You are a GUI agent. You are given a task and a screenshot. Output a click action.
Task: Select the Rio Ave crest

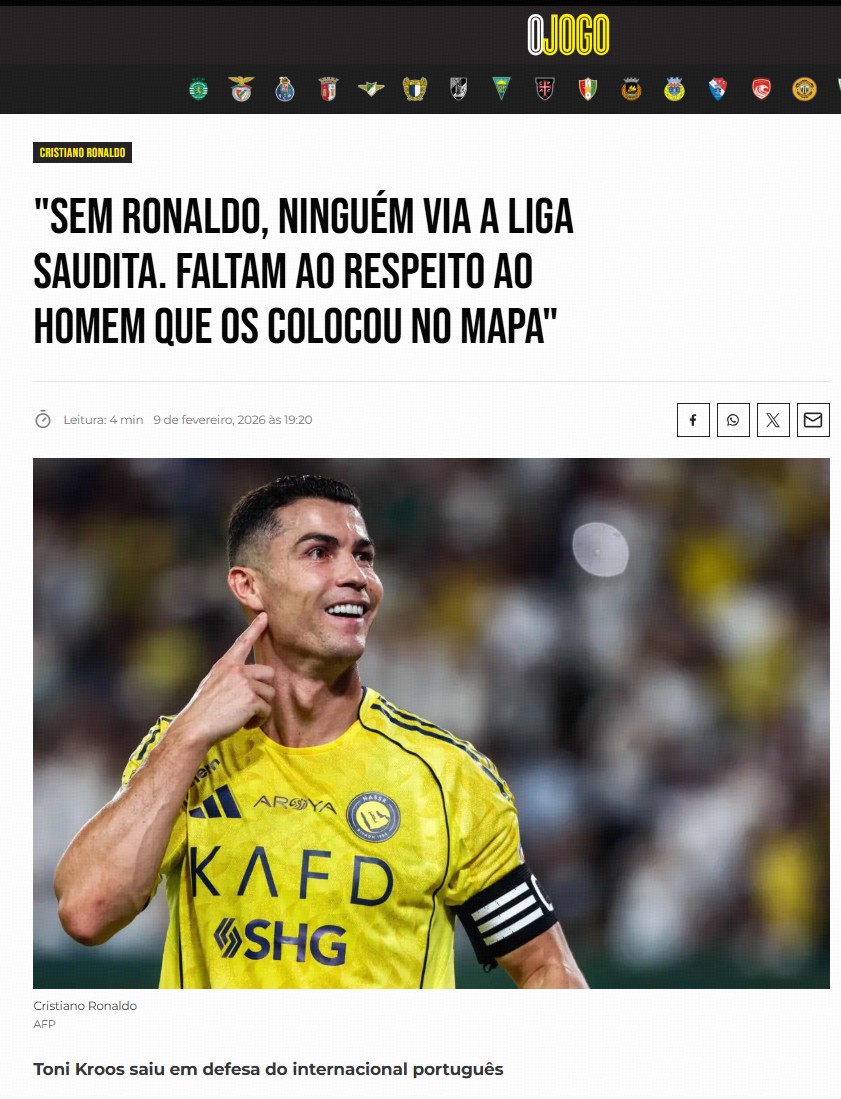click(631, 89)
